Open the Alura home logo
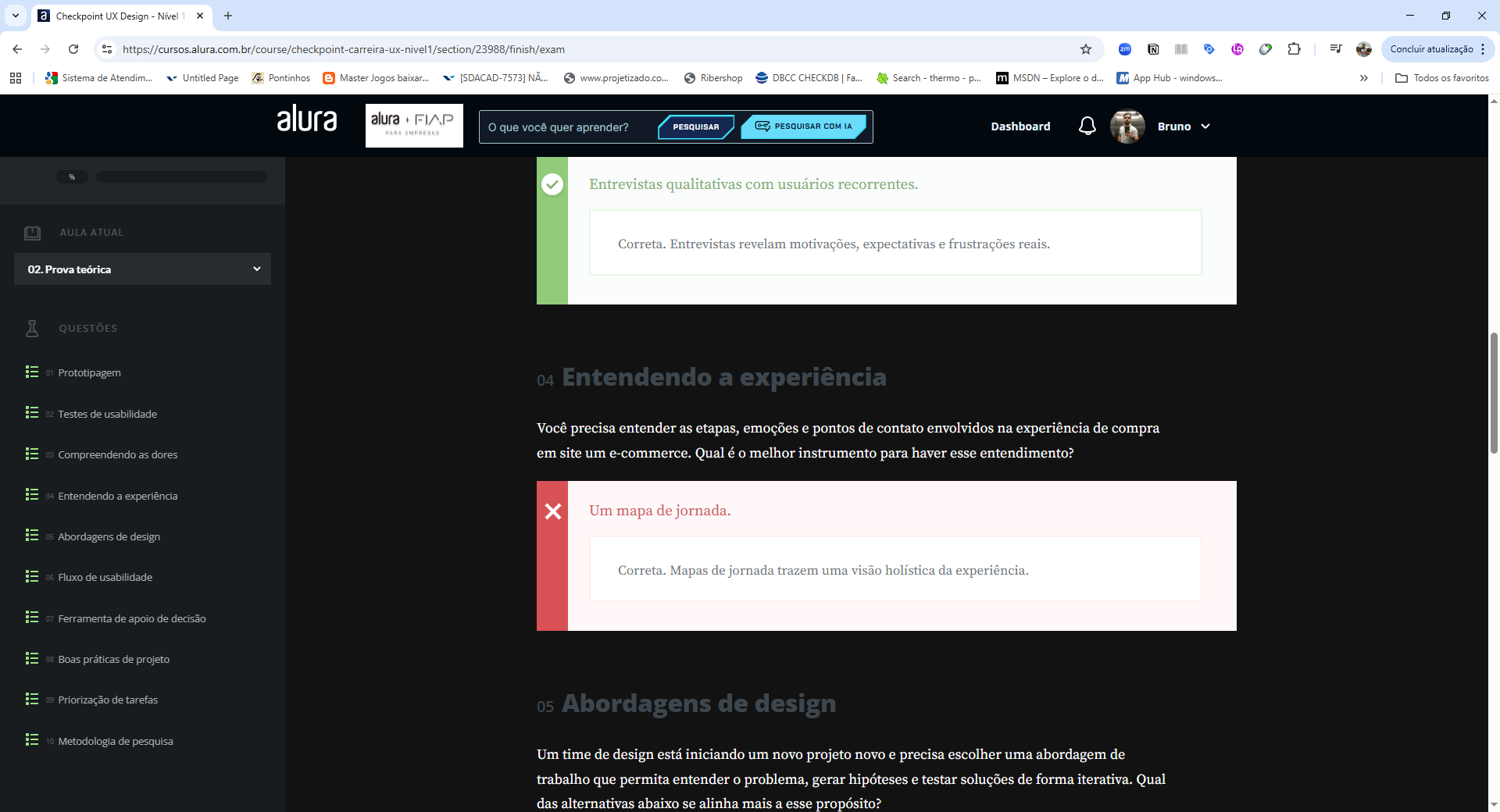 [x=307, y=119]
